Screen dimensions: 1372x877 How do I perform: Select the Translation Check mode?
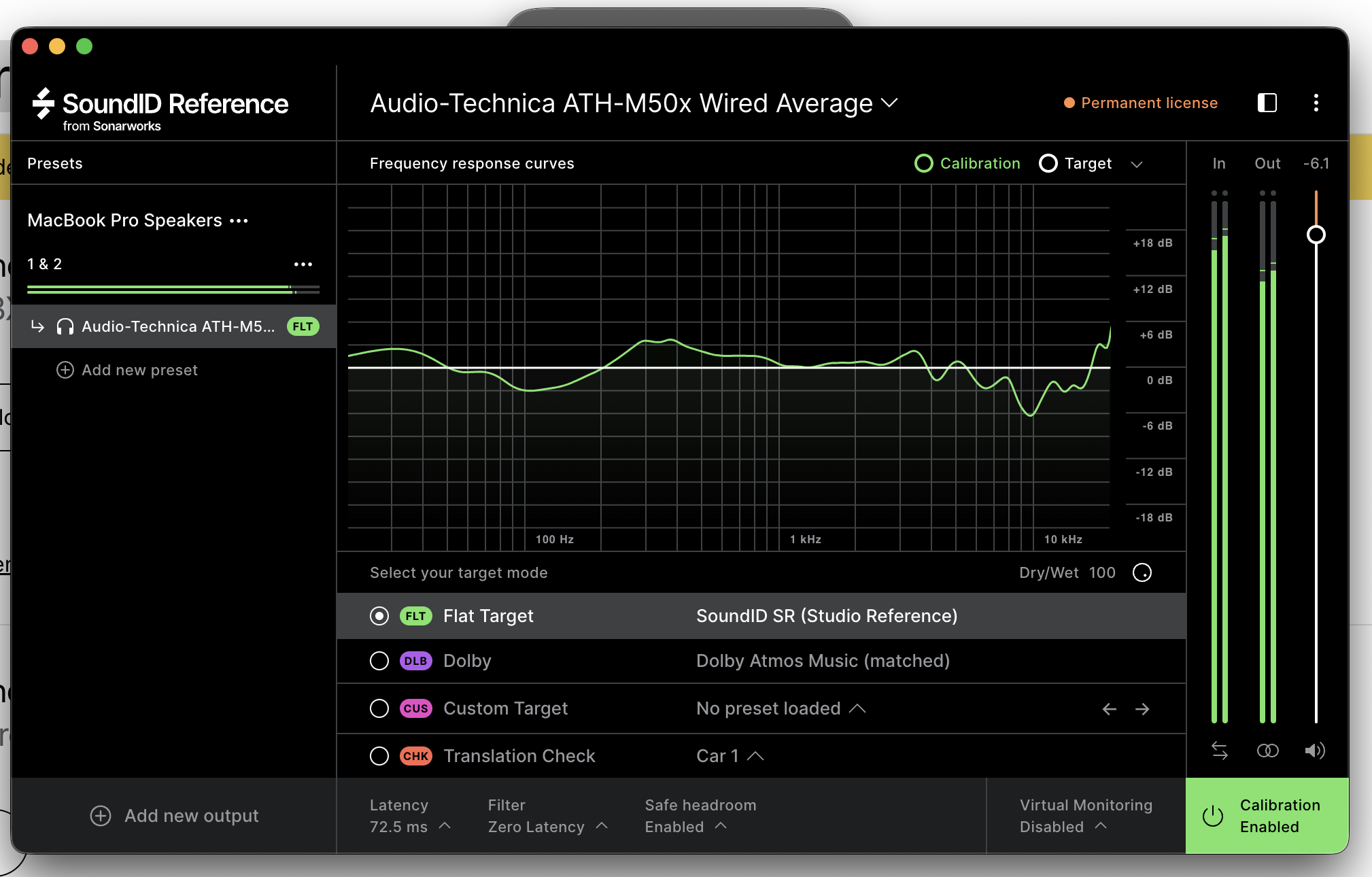coord(379,756)
